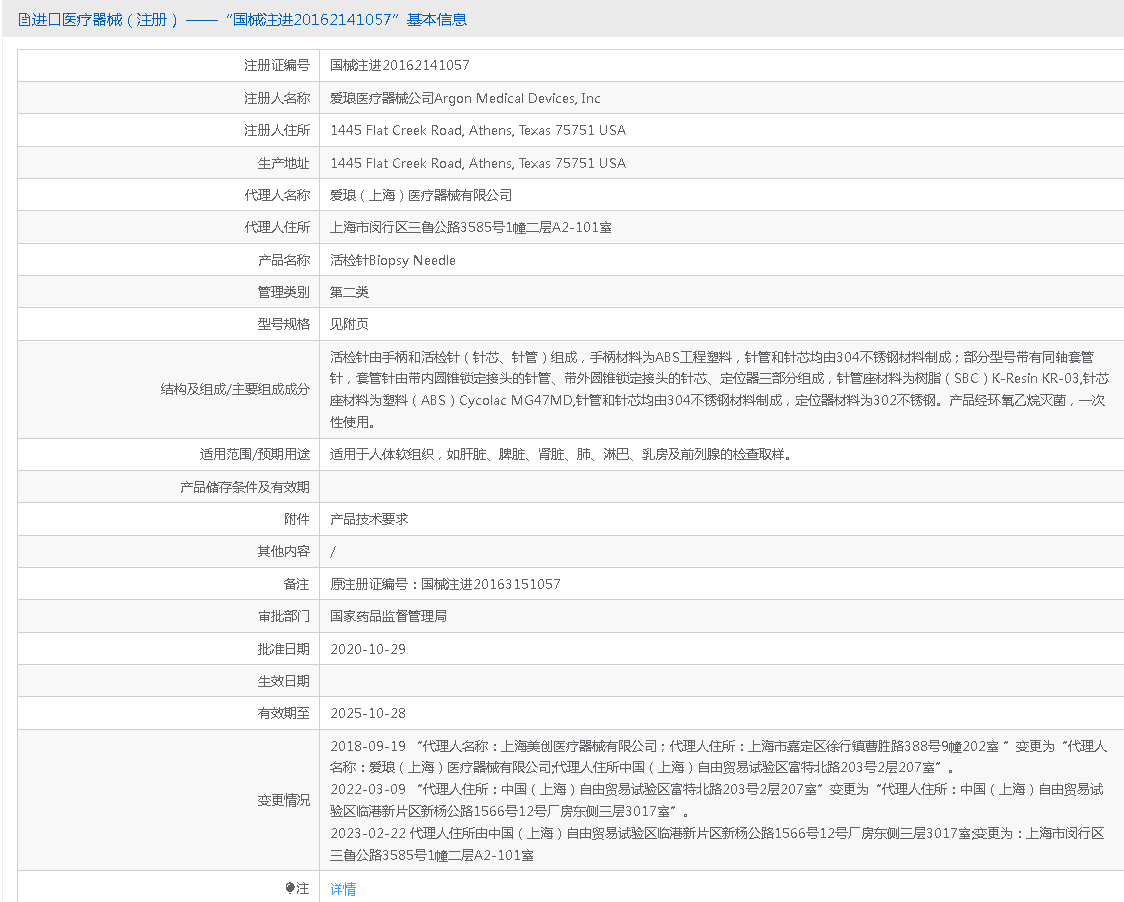Select the company name in 代理人名称 row
This screenshot has width=1124, height=902.
point(421,195)
